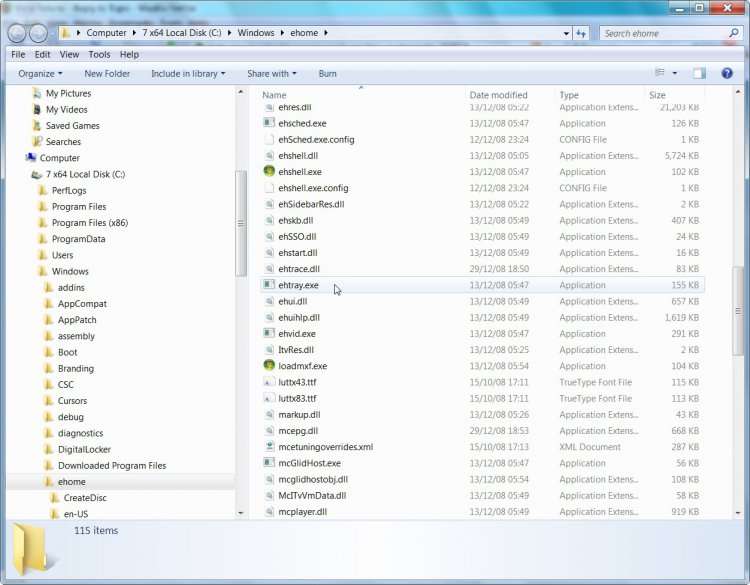Open the Include in library dropdown
The image size is (750, 585).
188,74
